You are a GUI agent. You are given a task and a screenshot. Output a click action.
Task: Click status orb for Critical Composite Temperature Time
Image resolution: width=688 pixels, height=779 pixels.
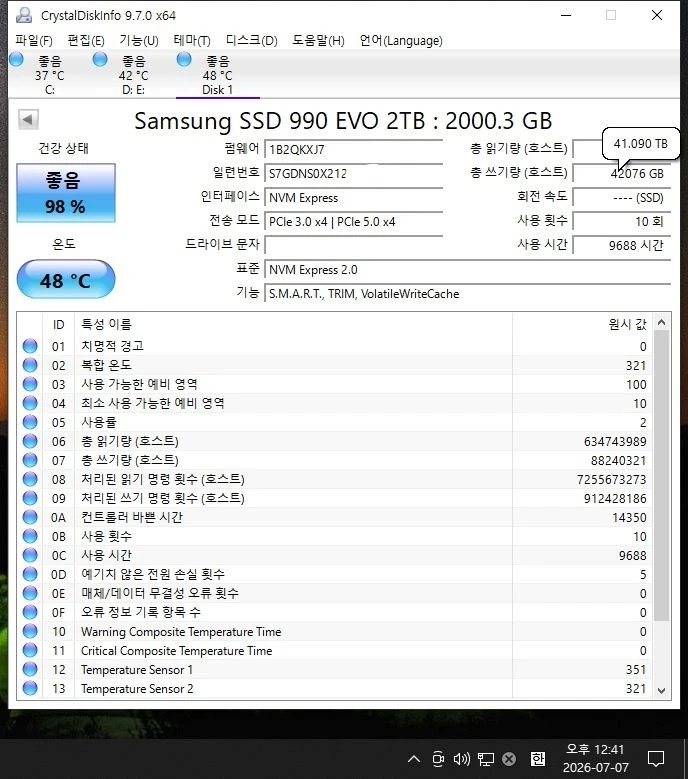[x=30, y=650]
